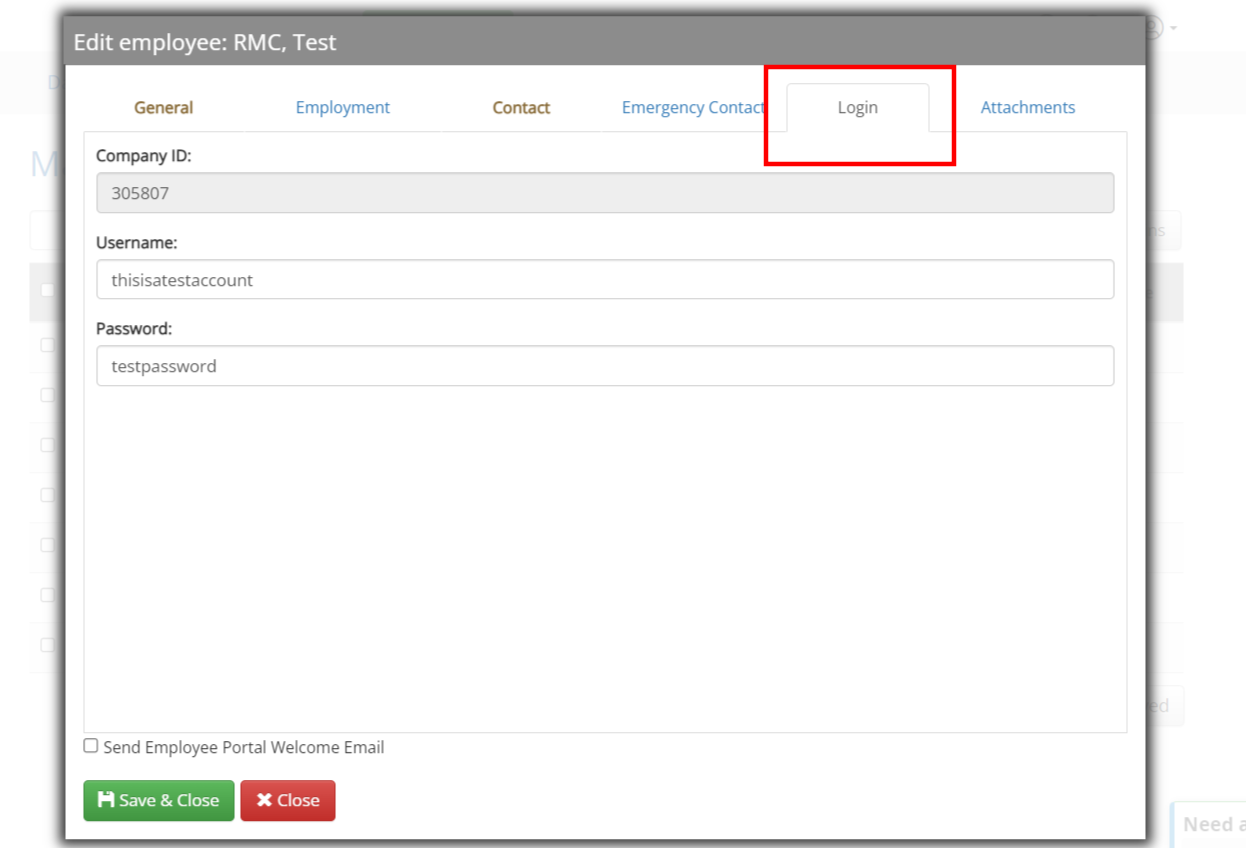Open the Need a help widget
This screenshot has height=848, width=1246.
(x=1210, y=824)
